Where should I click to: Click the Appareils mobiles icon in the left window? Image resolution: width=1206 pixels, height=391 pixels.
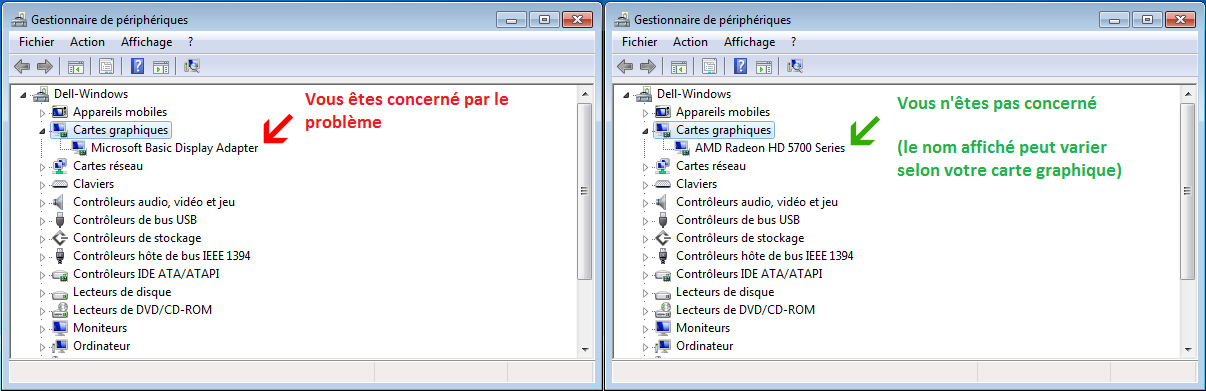[59, 112]
